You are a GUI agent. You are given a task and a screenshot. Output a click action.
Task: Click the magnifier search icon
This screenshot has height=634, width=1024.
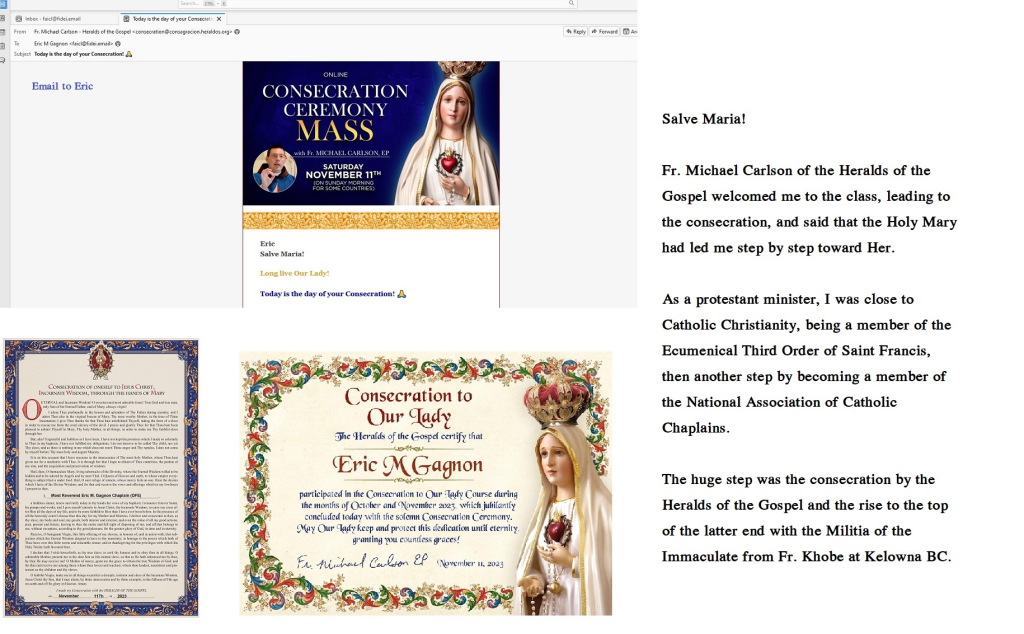(571, 3)
